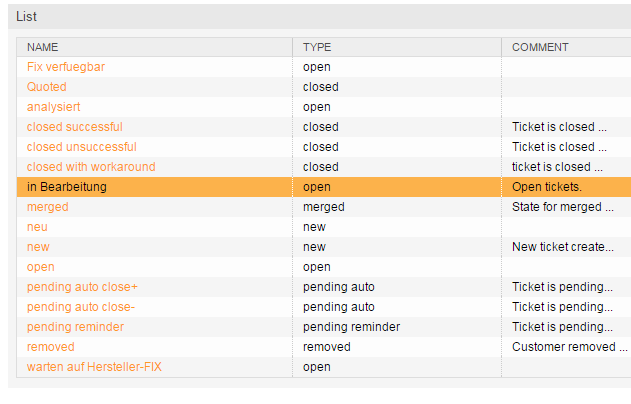This screenshot has height=404, width=631.
Task: Open 'warten auf Hersteller-FIX' state
Action: pyautogui.click(x=94, y=367)
